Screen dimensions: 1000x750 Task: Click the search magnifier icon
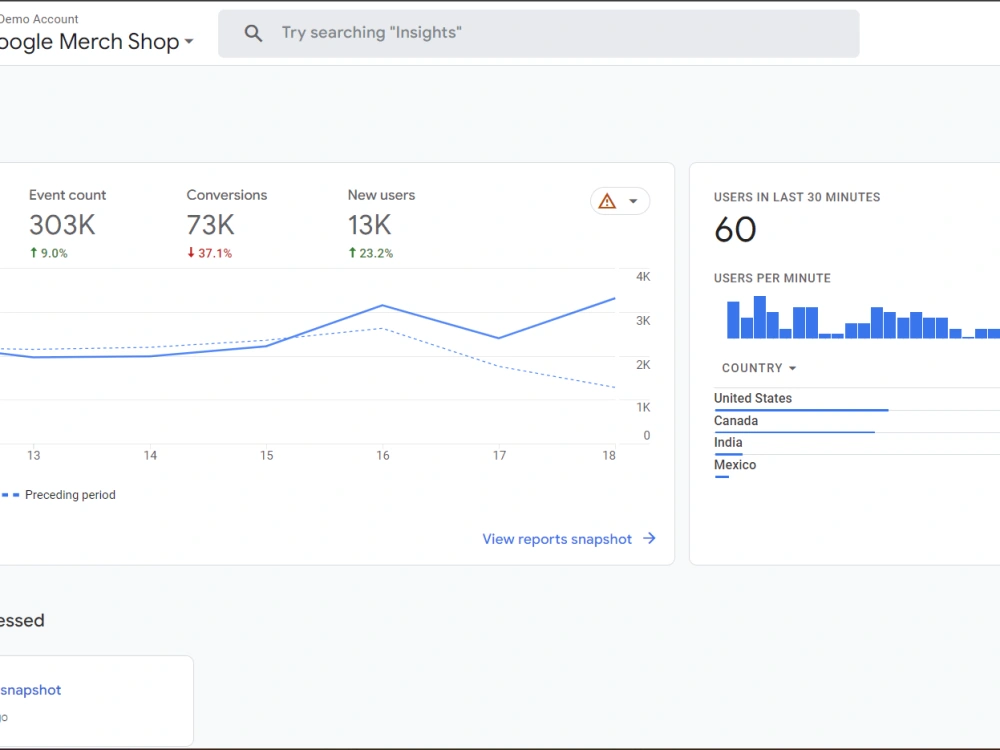tap(253, 33)
